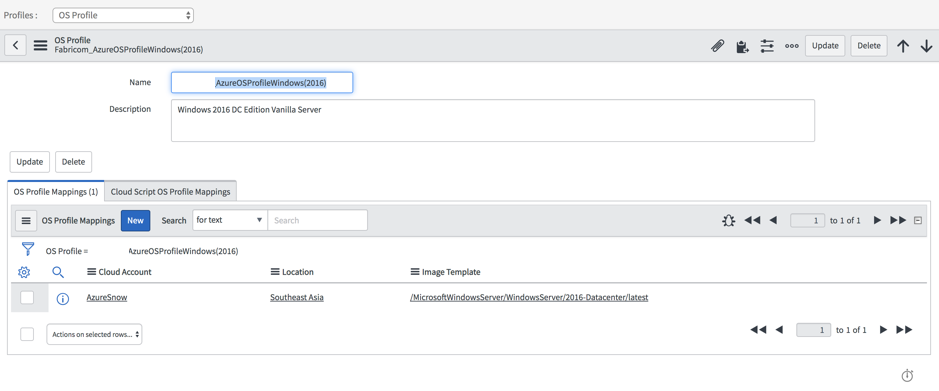
Task: Click Update button in header
Action: (x=825, y=46)
